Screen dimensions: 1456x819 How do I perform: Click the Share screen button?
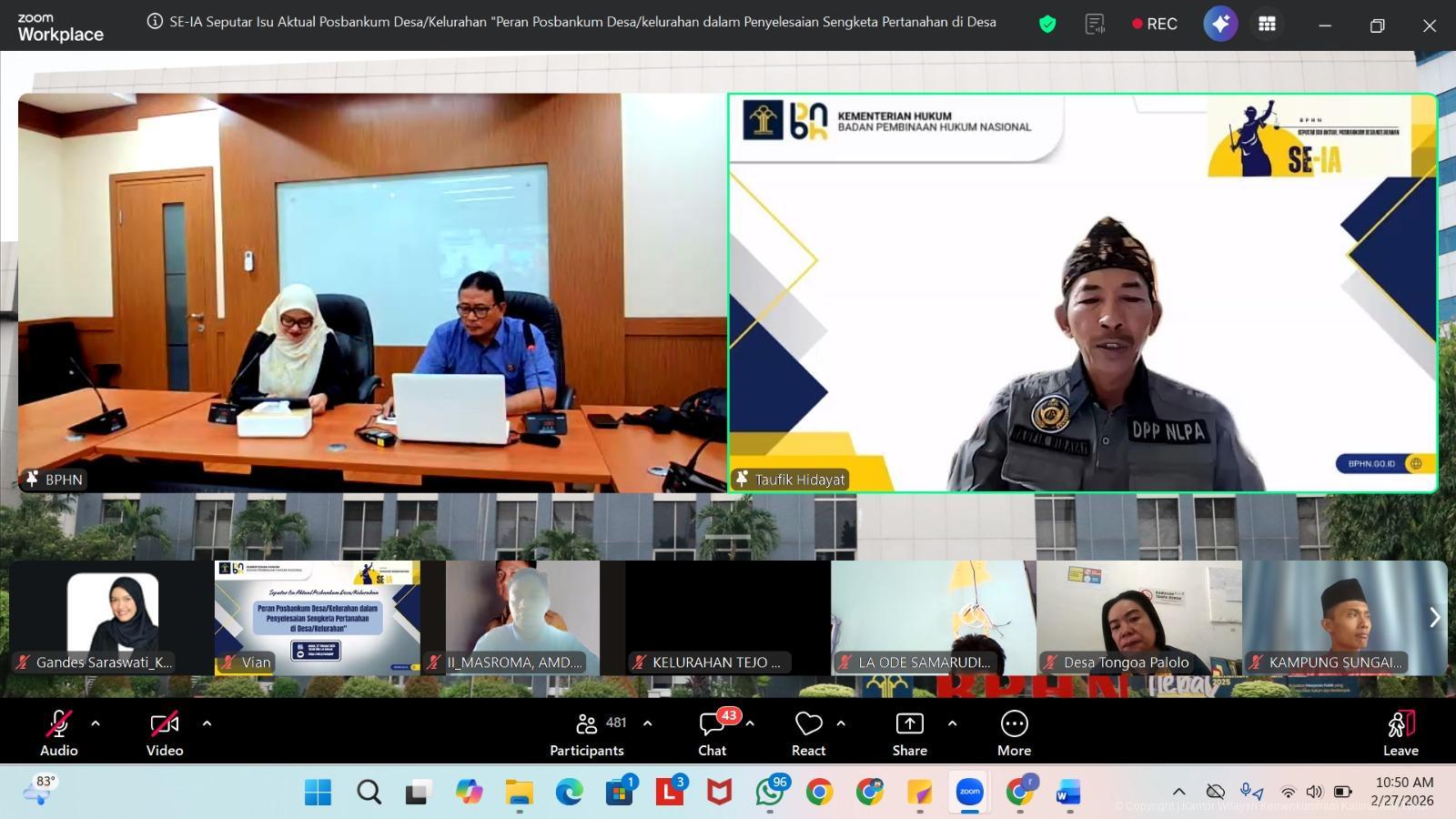(x=909, y=733)
